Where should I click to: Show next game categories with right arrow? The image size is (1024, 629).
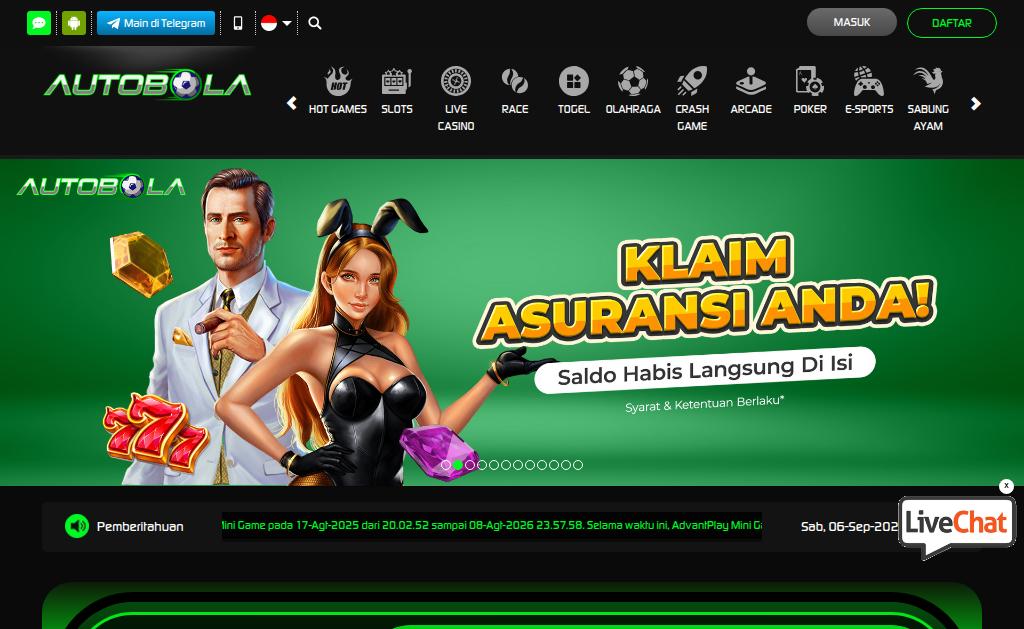(x=976, y=103)
